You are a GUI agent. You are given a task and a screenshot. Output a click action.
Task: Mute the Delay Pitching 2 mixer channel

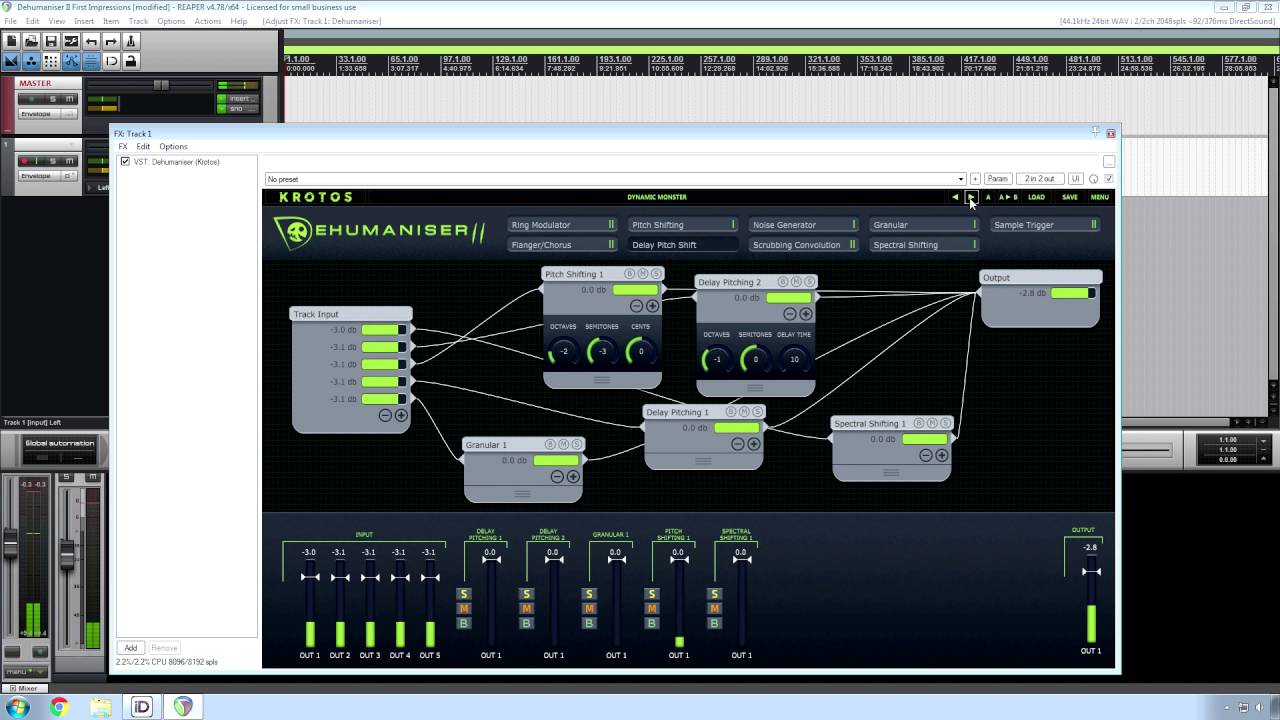pos(527,608)
